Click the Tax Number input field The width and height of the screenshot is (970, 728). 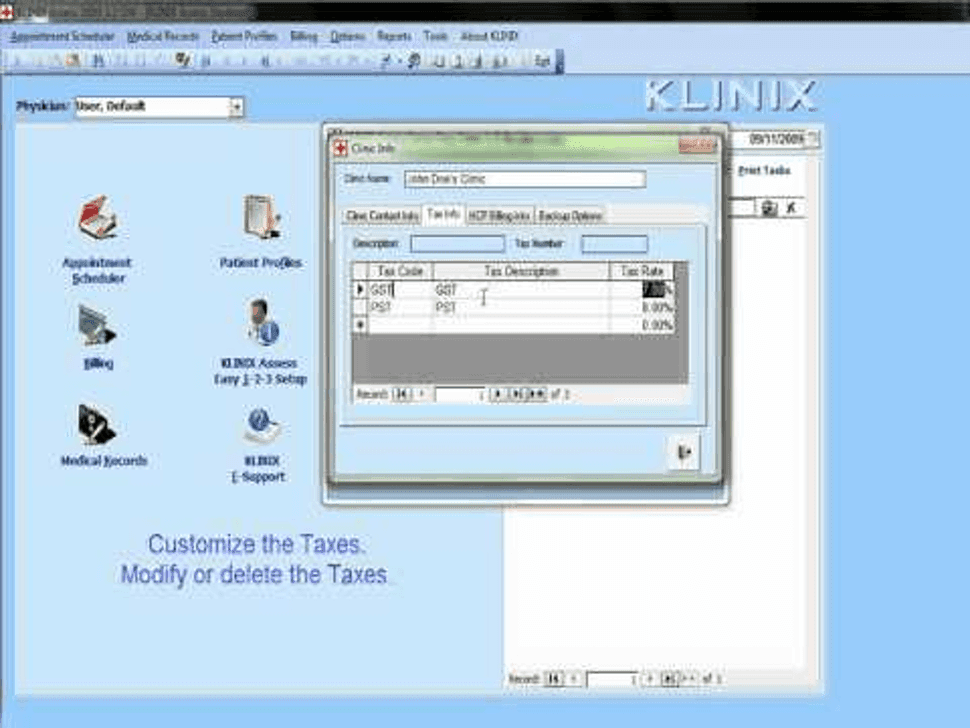[614, 244]
